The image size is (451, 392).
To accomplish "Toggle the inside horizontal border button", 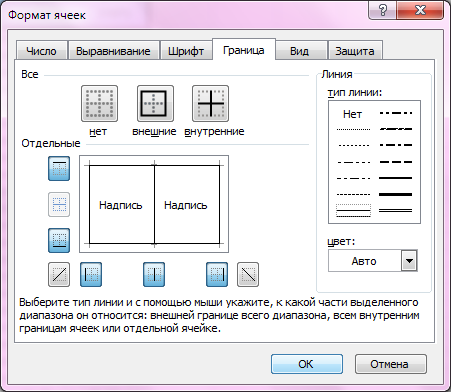I will pos(59,204).
